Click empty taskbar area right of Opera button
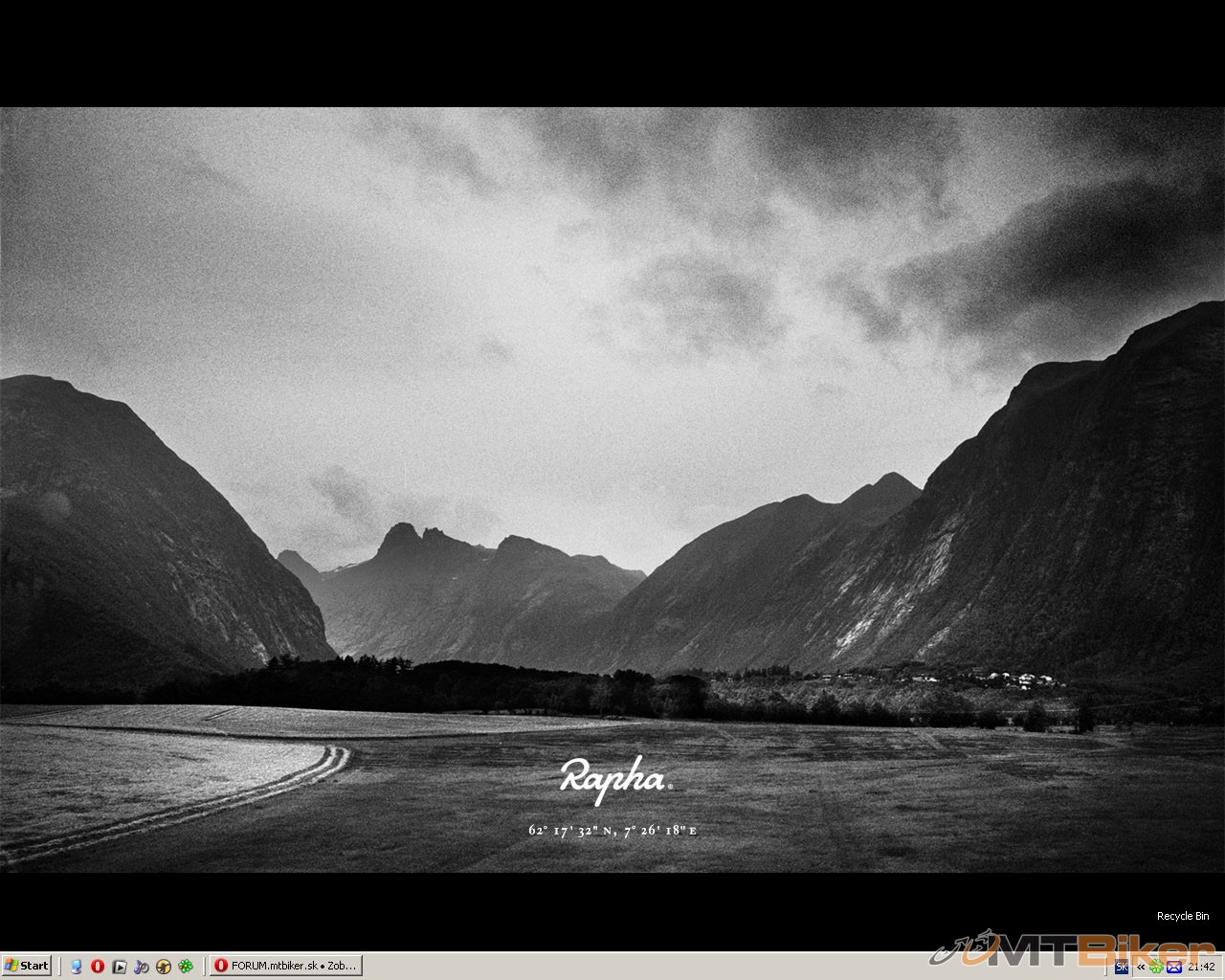 [x=622, y=966]
